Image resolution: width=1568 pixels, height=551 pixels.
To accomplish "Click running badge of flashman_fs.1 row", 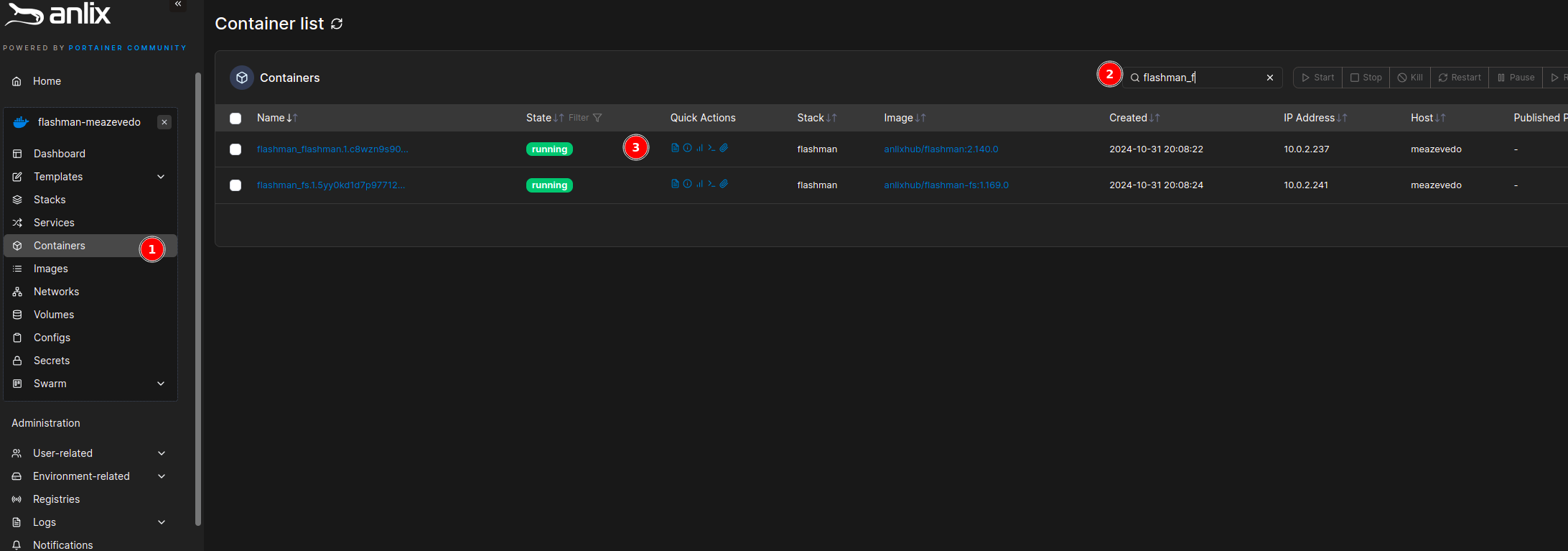I will (x=549, y=185).
